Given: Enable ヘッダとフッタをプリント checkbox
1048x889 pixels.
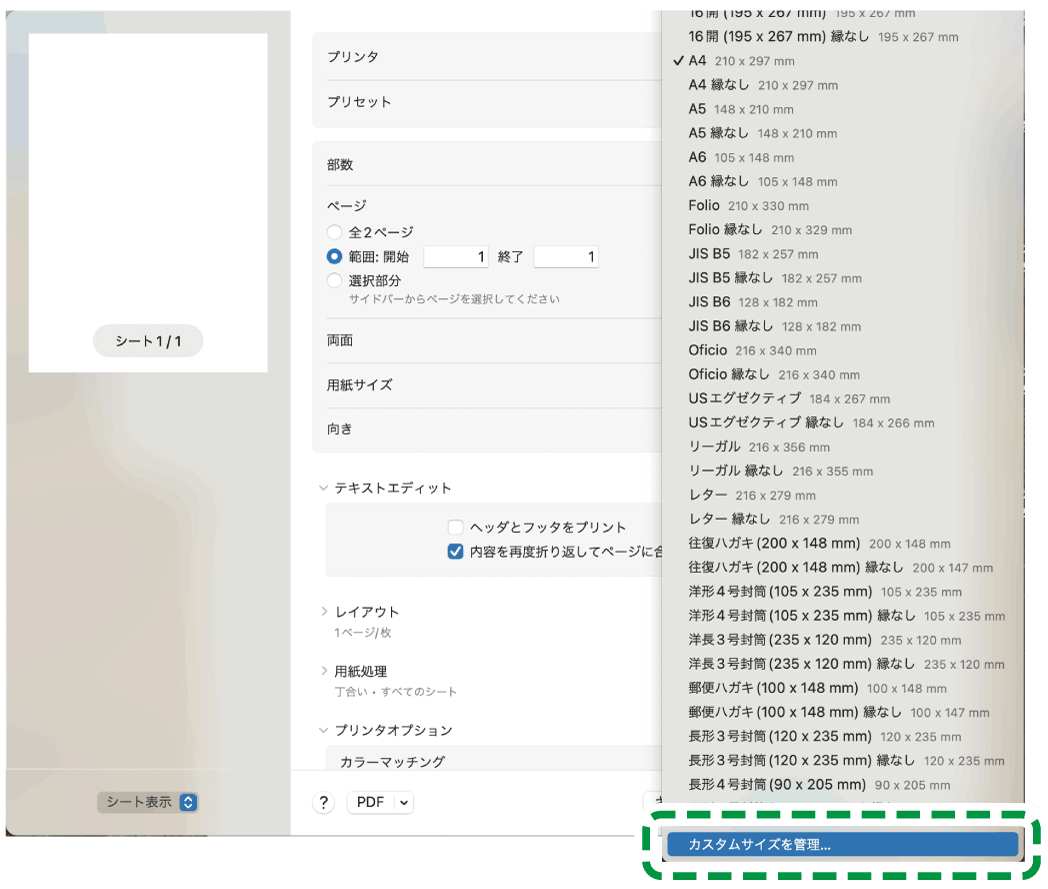Looking at the screenshot, I should click(x=456, y=526).
